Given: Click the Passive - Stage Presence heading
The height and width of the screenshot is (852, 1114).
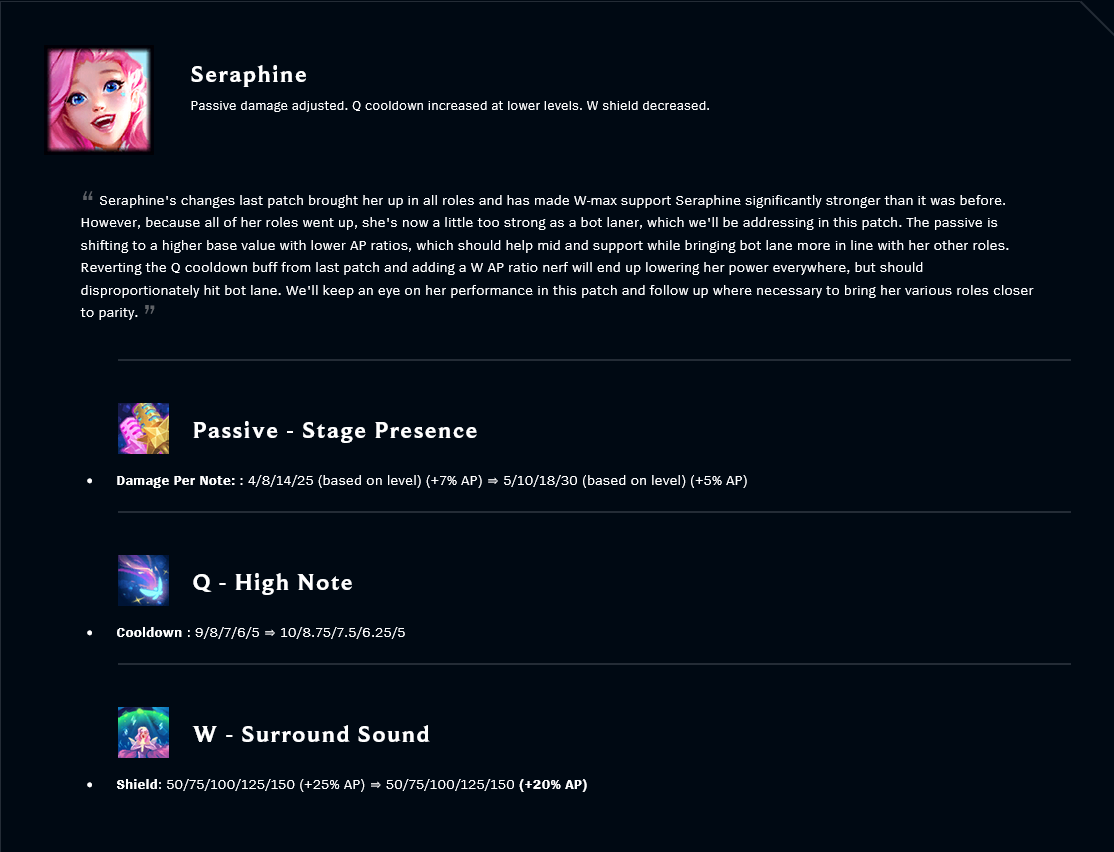Looking at the screenshot, I should click(x=335, y=431).
